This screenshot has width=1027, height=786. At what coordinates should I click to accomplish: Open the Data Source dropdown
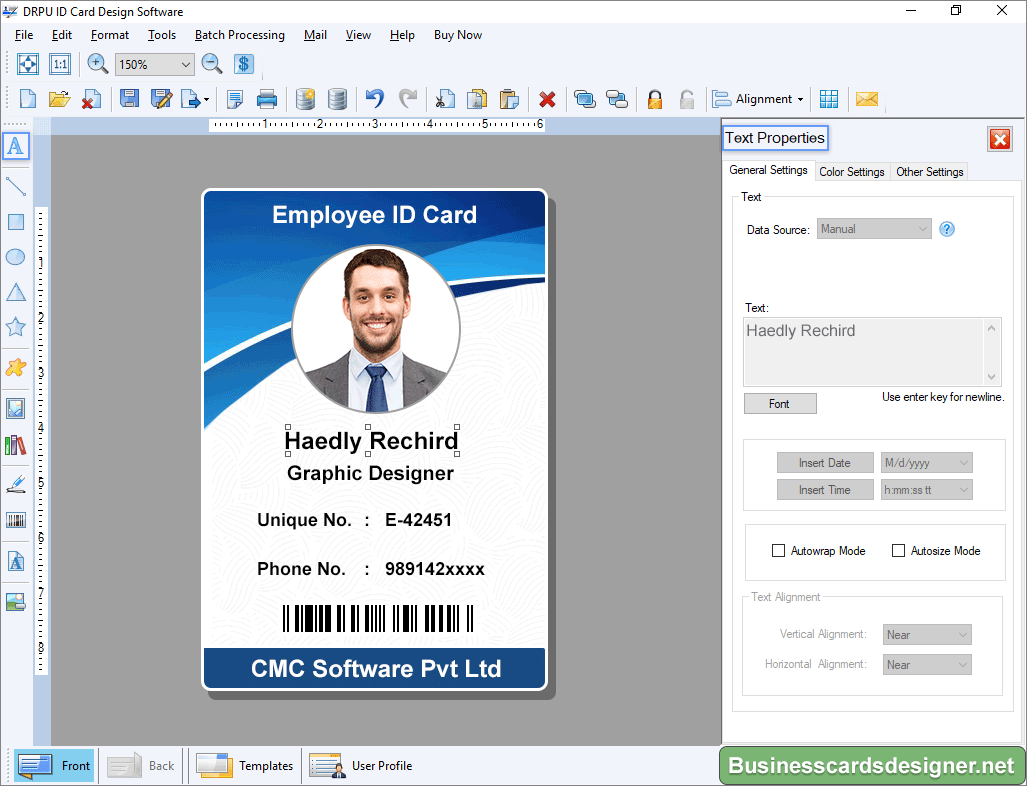click(x=874, y=229)
